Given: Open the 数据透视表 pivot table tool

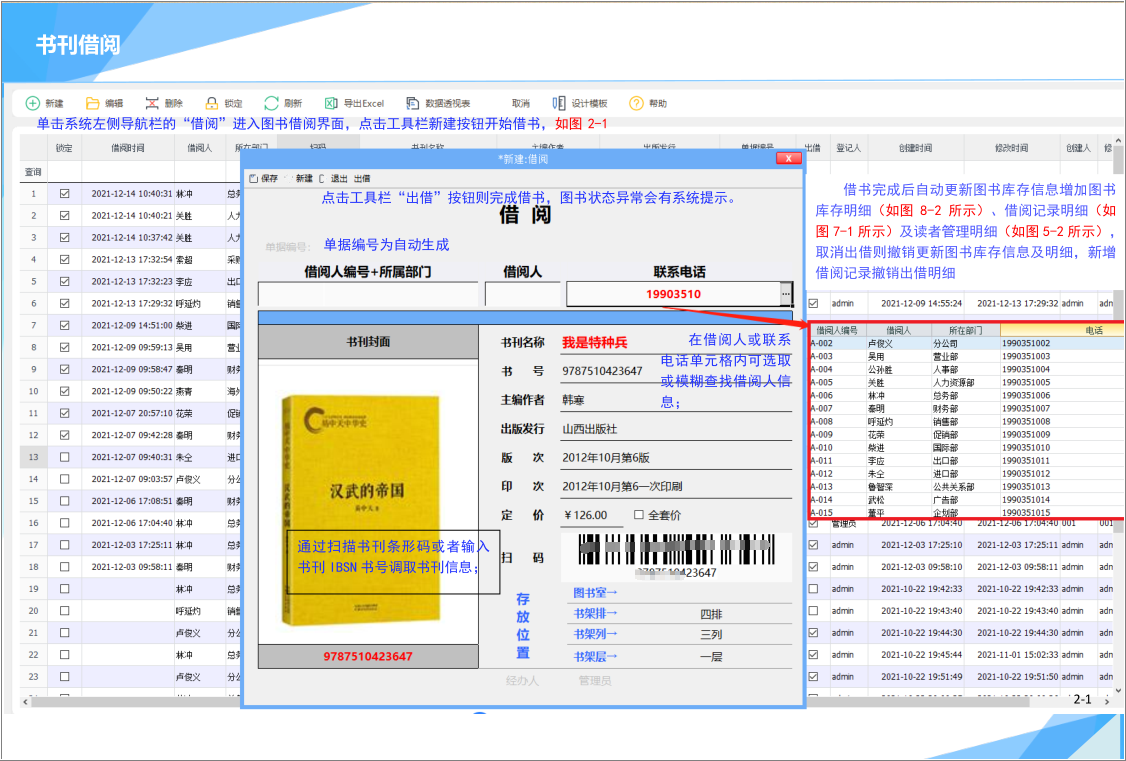Looking at the screenshot, I should [x=412, y=103].
